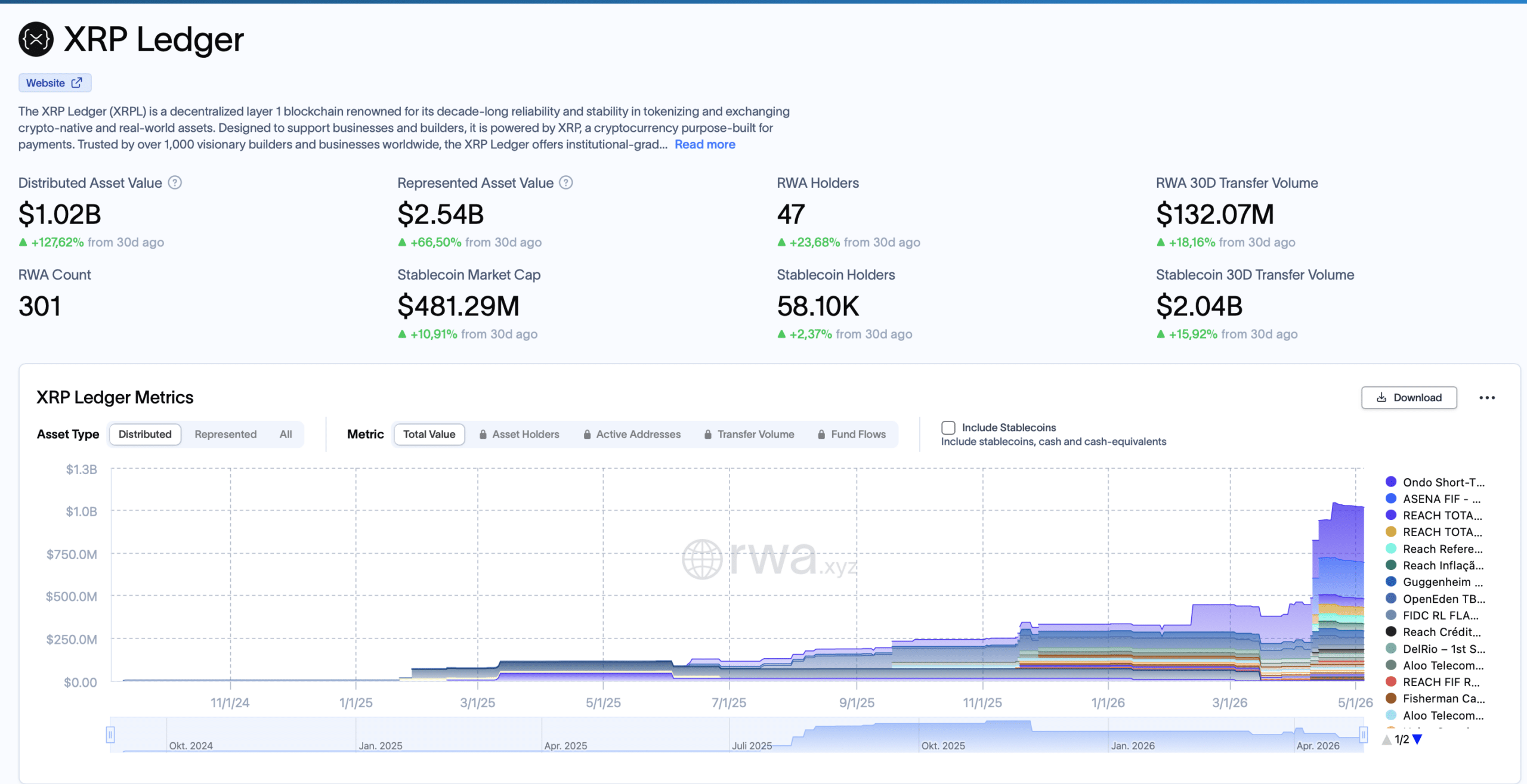Enable the Include Stablecoins checkbox
1527x784 pixels.
tap(948, 427)
